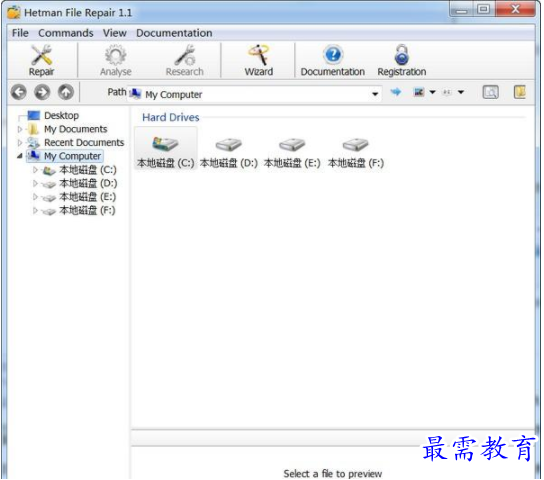Select drive E: icon in Hard Drives
544x480 pixels.
292,144
